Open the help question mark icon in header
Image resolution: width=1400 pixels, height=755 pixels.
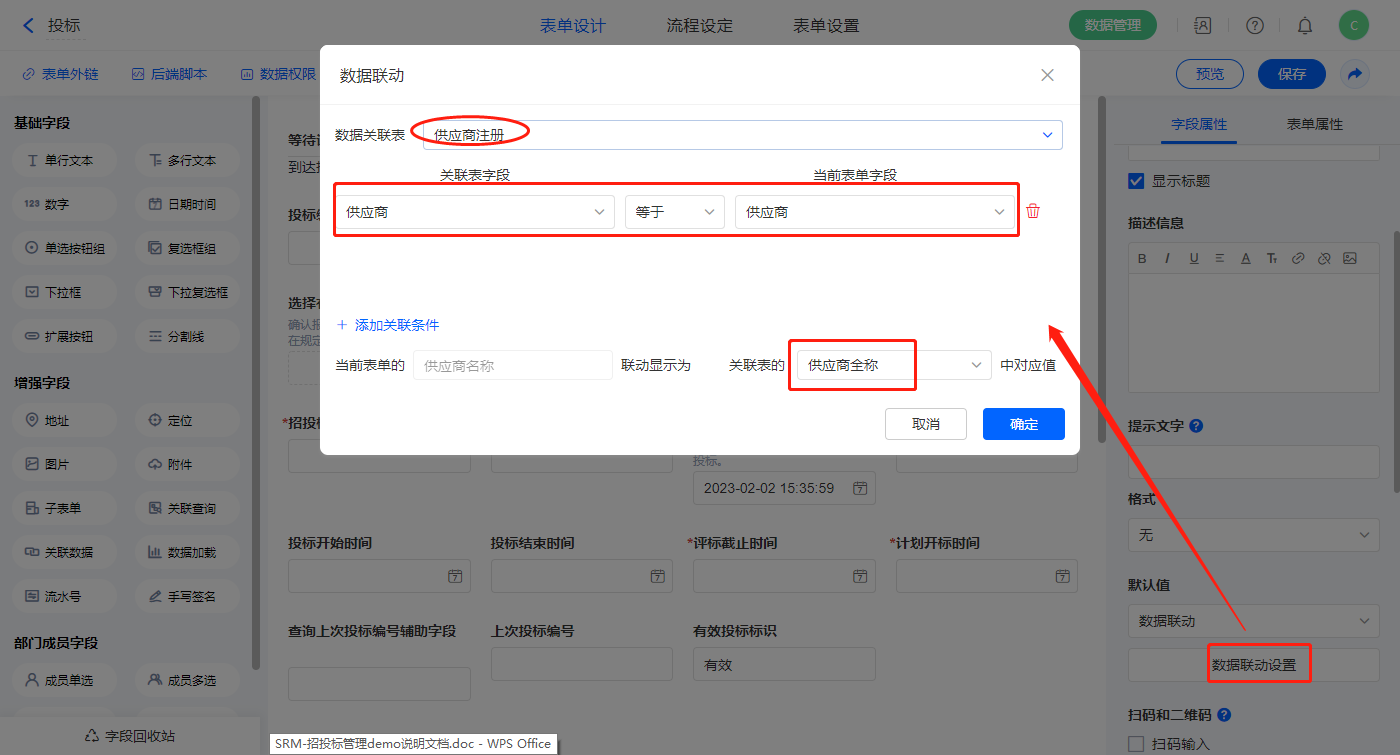click(x=1254, y=26)
